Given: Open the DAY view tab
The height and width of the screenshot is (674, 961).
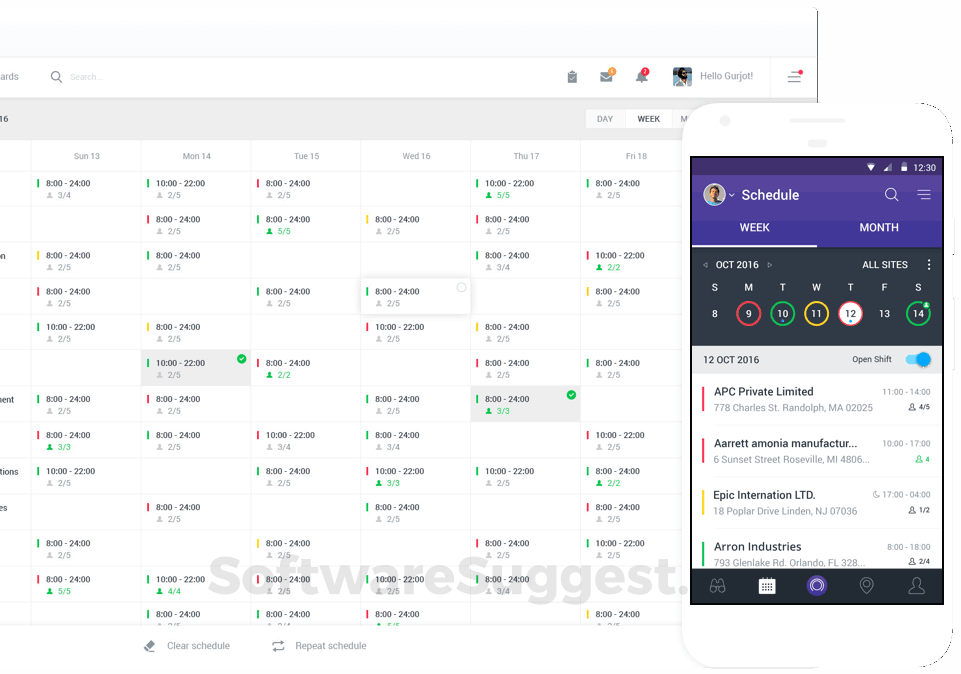Looking at the screenshot, I should tap(604, 118).
